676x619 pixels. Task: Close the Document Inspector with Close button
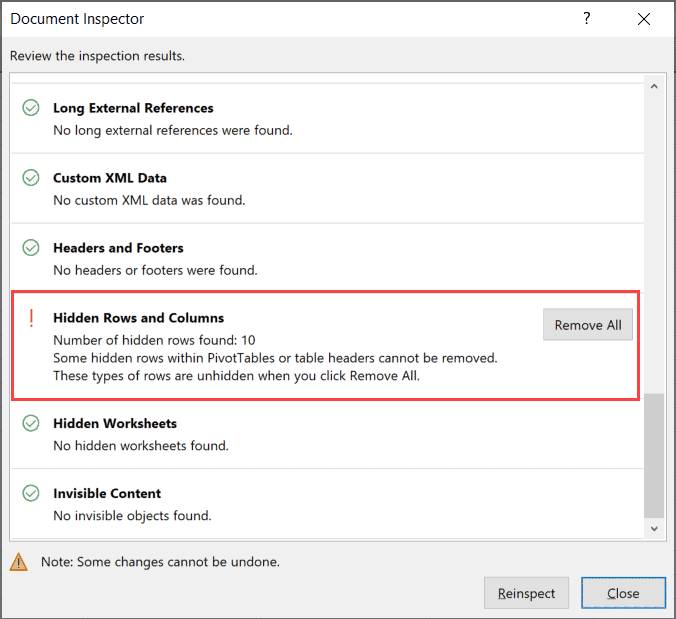623,593
